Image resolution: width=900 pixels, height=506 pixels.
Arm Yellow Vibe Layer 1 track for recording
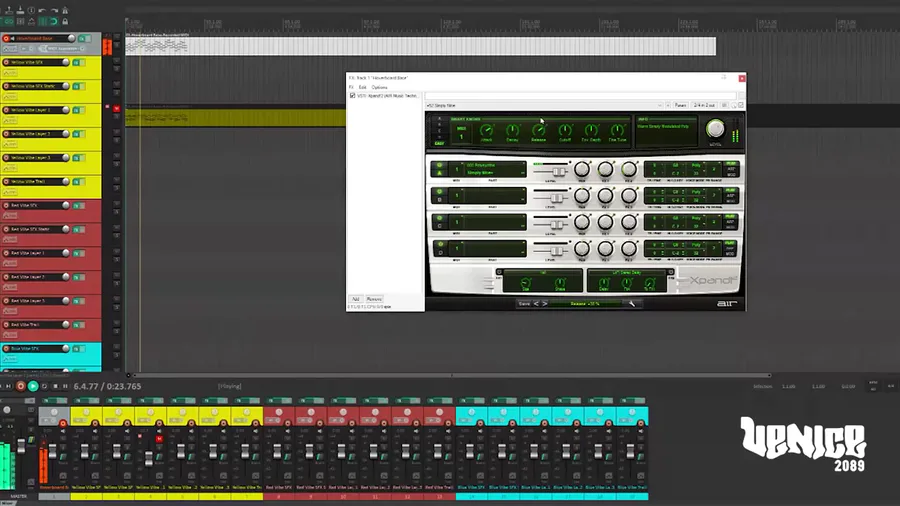tap(6, 110)
